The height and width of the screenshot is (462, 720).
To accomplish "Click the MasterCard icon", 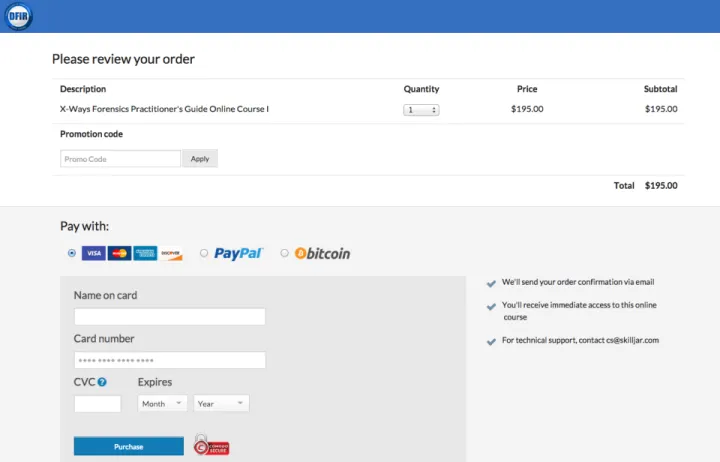I will coord(119,254).
